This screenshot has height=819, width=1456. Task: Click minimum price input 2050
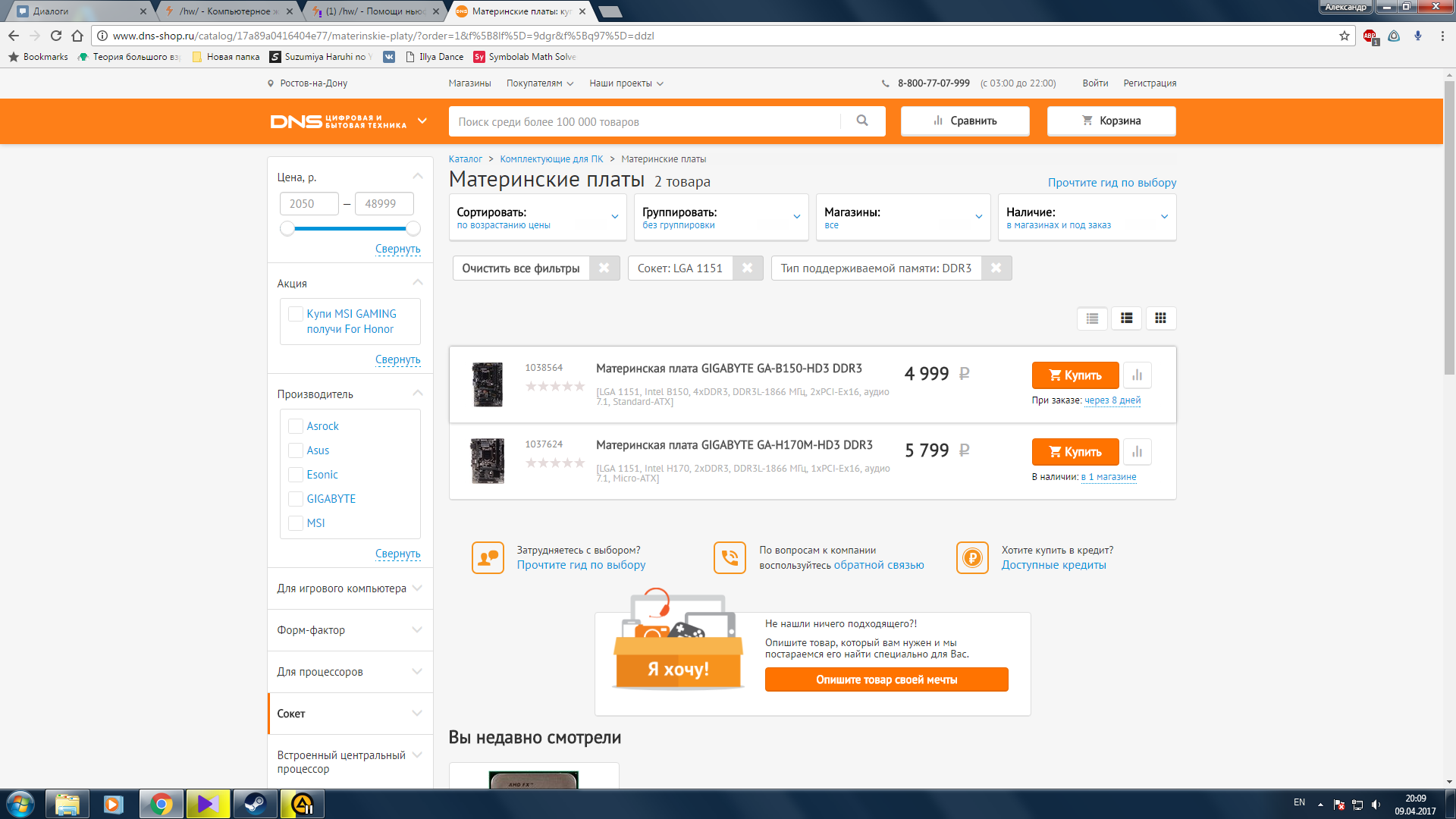pos(309,203)
